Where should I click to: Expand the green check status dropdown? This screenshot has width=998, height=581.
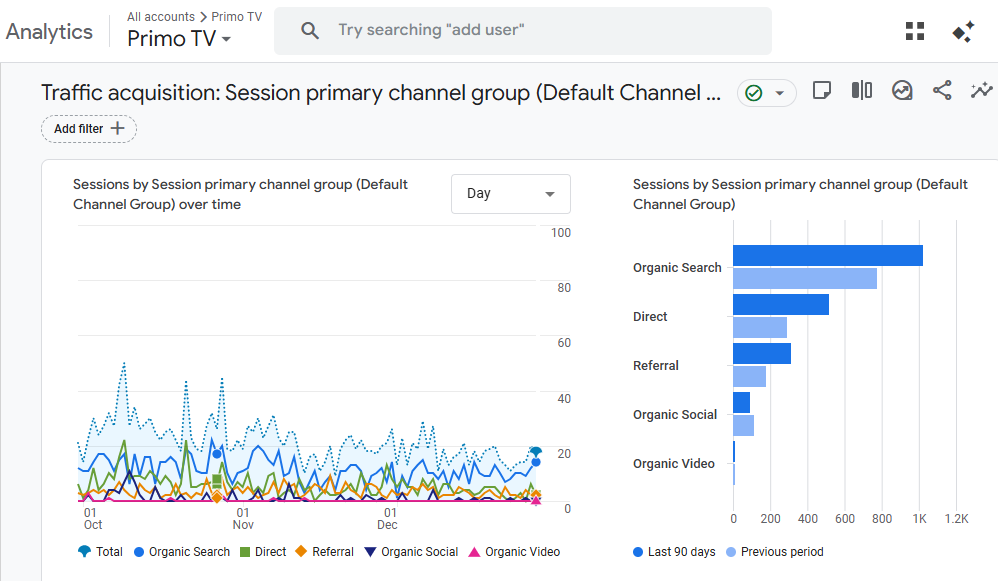point(766,93)
